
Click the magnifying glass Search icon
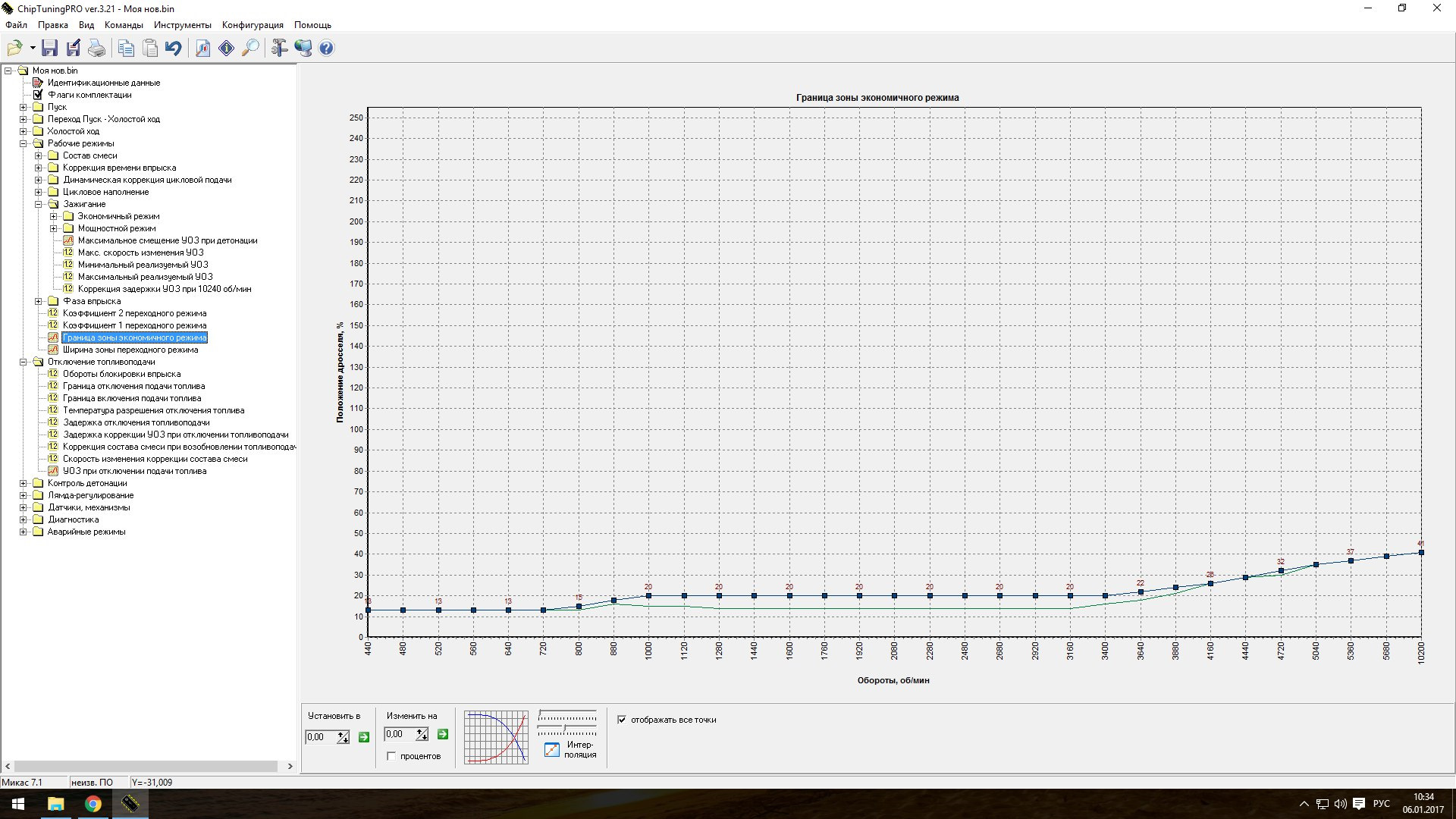tap(250, 49)
